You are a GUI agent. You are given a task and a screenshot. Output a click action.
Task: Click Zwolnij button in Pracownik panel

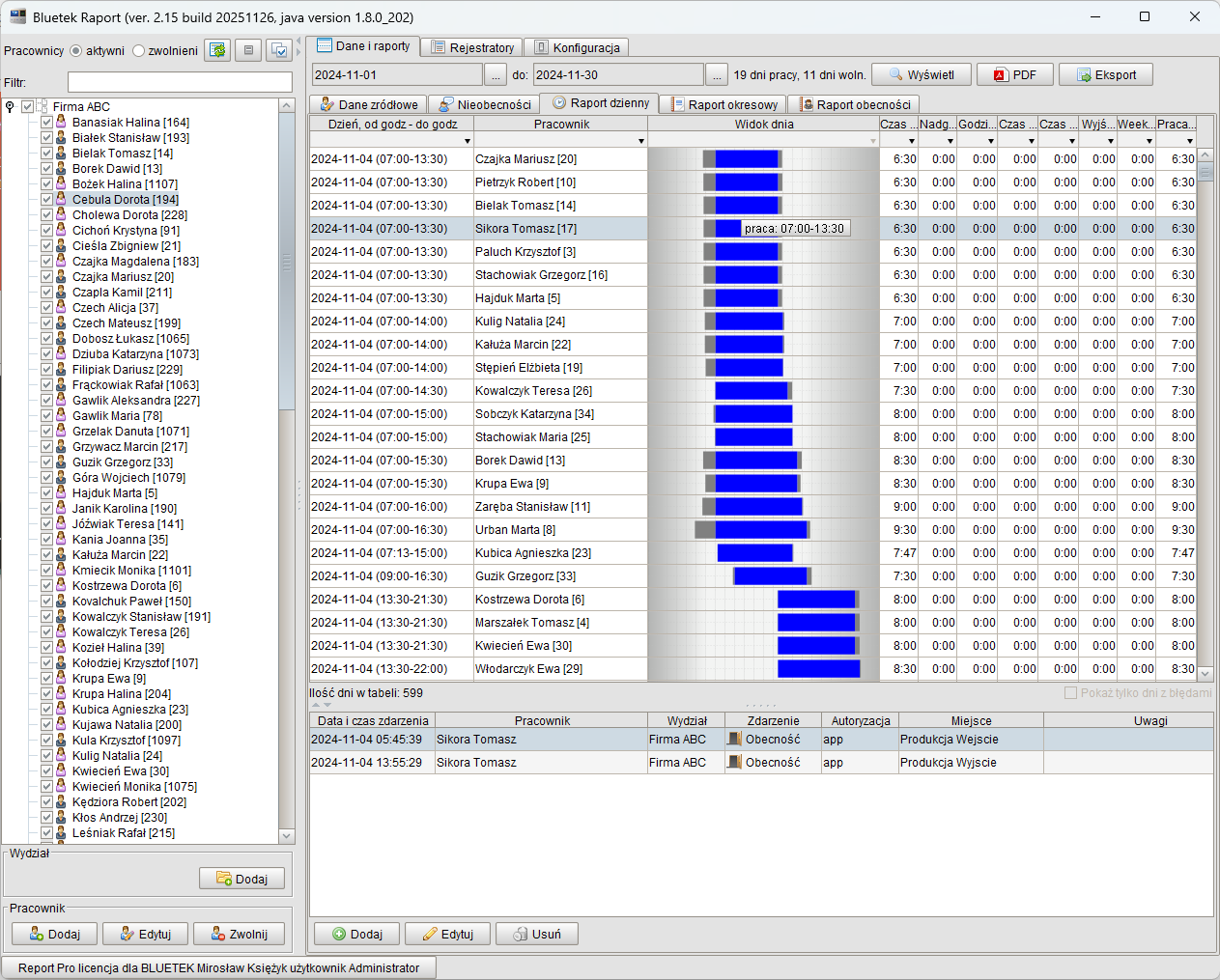point(239,935)
